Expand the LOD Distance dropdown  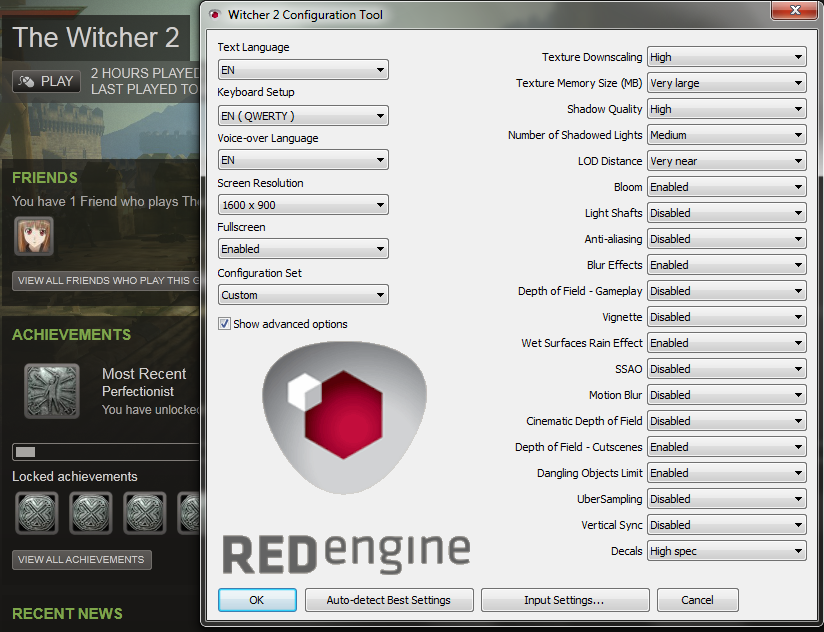tap(727, 161)
